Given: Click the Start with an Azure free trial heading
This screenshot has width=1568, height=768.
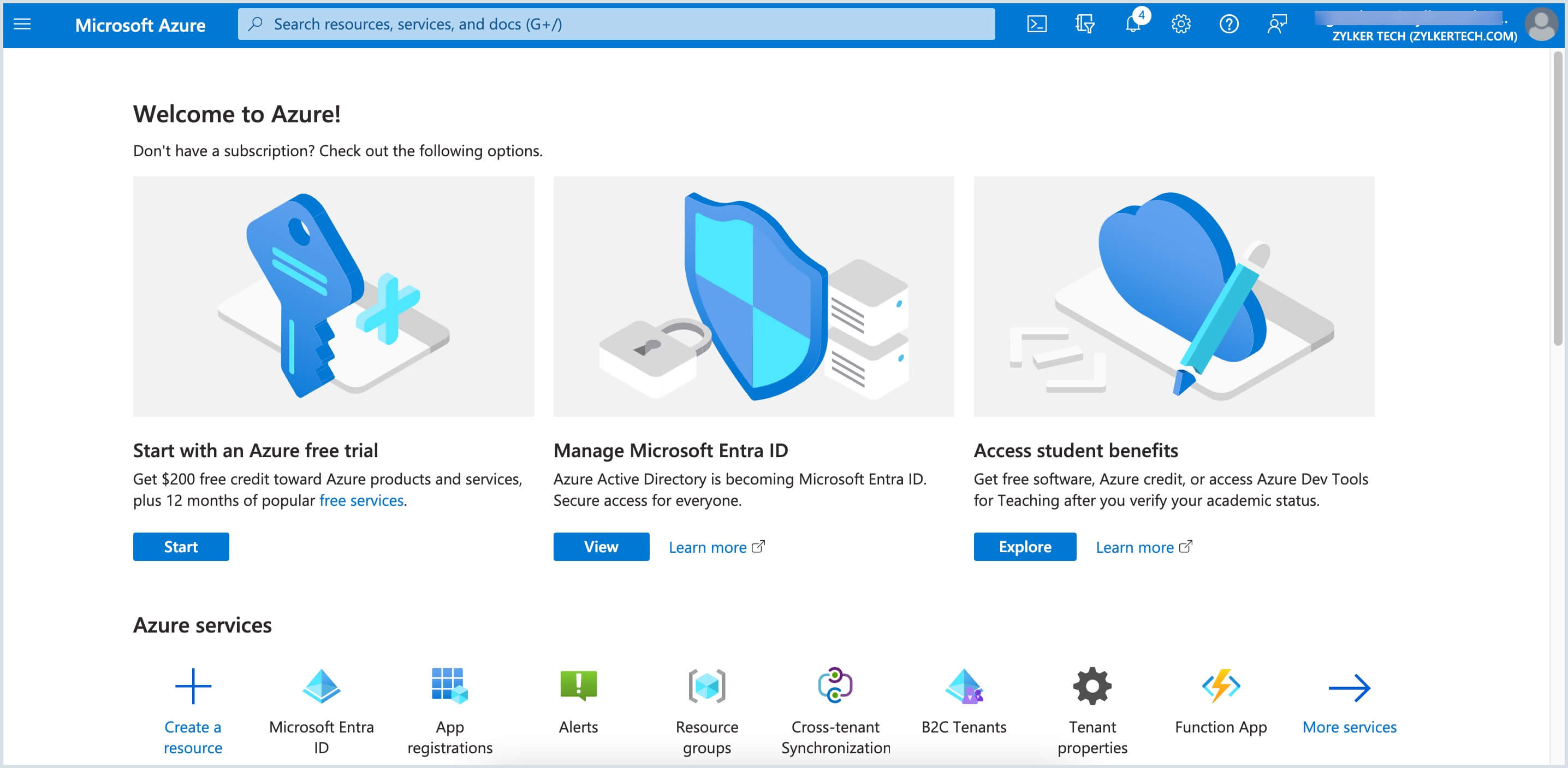Looking at the screenshot, I should 256,451.
